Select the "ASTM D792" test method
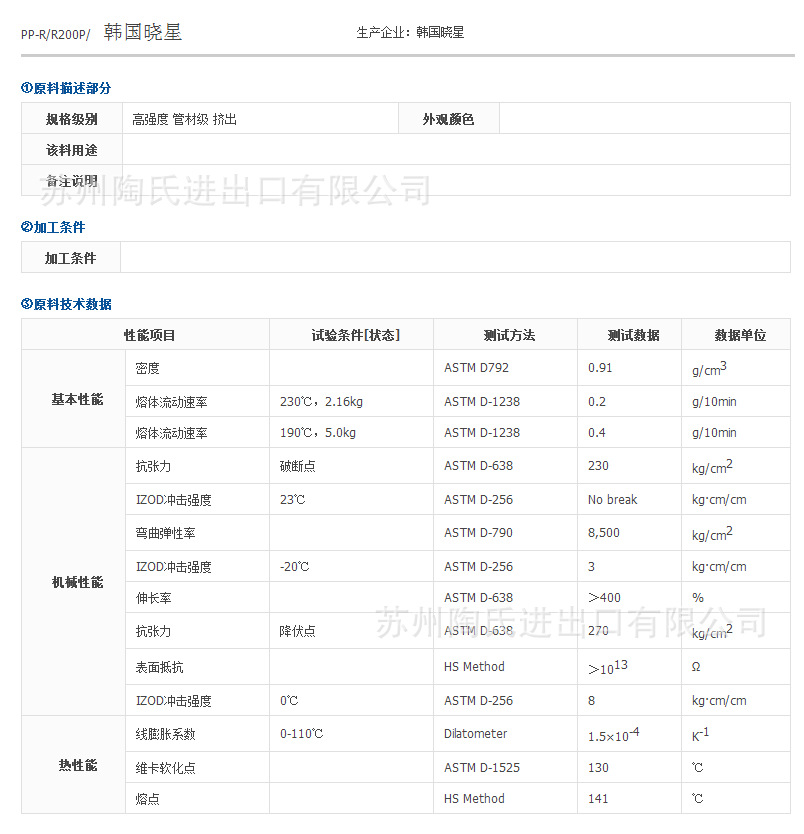This screenshot has width=804, height=834. [x=476, y=368]
